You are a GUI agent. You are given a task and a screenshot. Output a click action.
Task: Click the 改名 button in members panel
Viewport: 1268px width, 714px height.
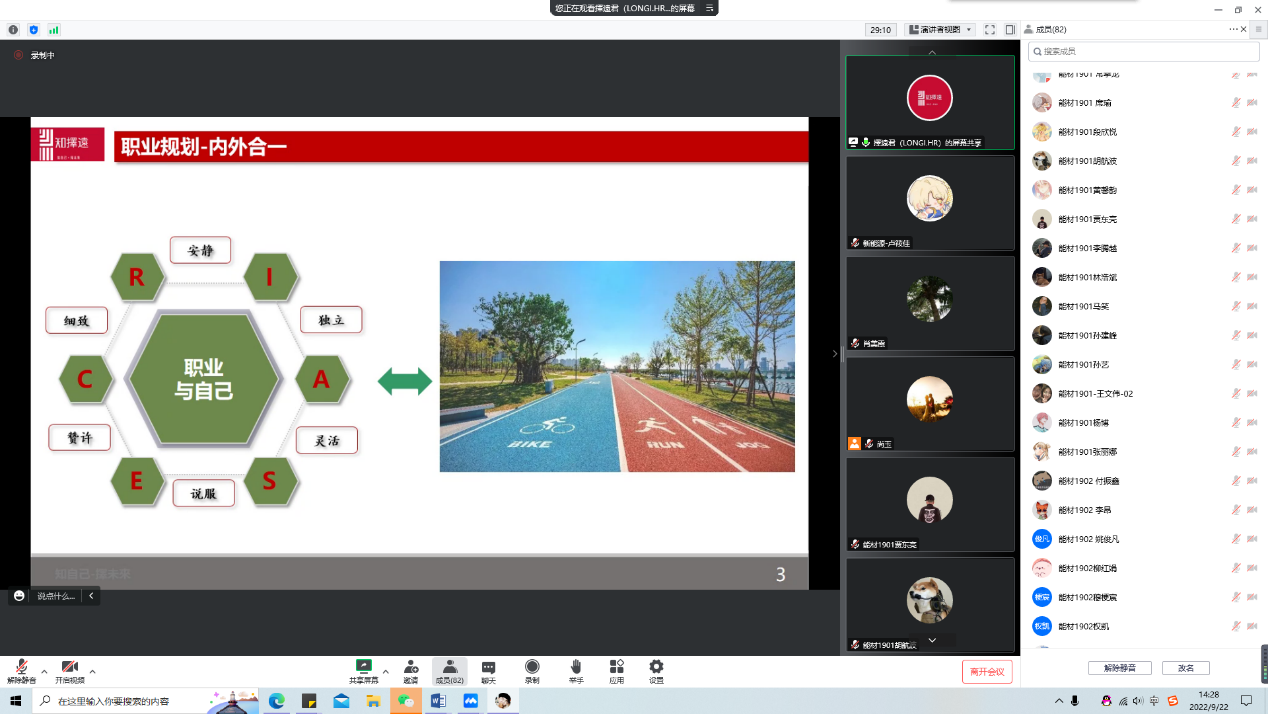[x=1186, y=668]
